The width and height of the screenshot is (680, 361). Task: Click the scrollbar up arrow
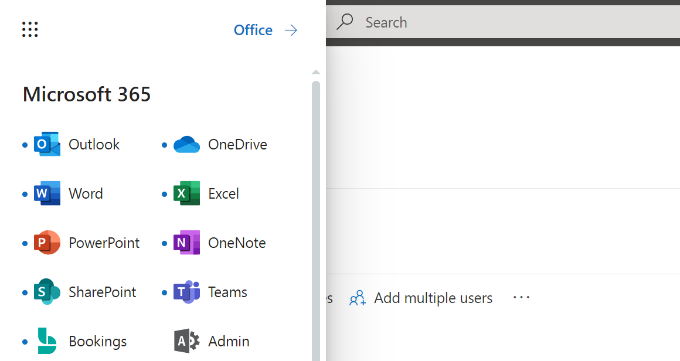tap(316, 72)
